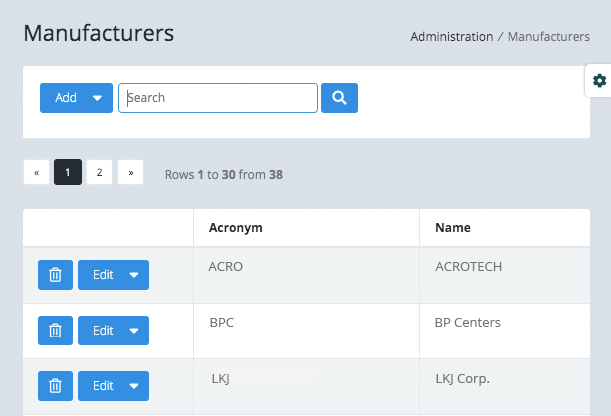Expand the Add button dropdown arrow
The height and width of the screenshot is (416, 611).
[97, 98]
